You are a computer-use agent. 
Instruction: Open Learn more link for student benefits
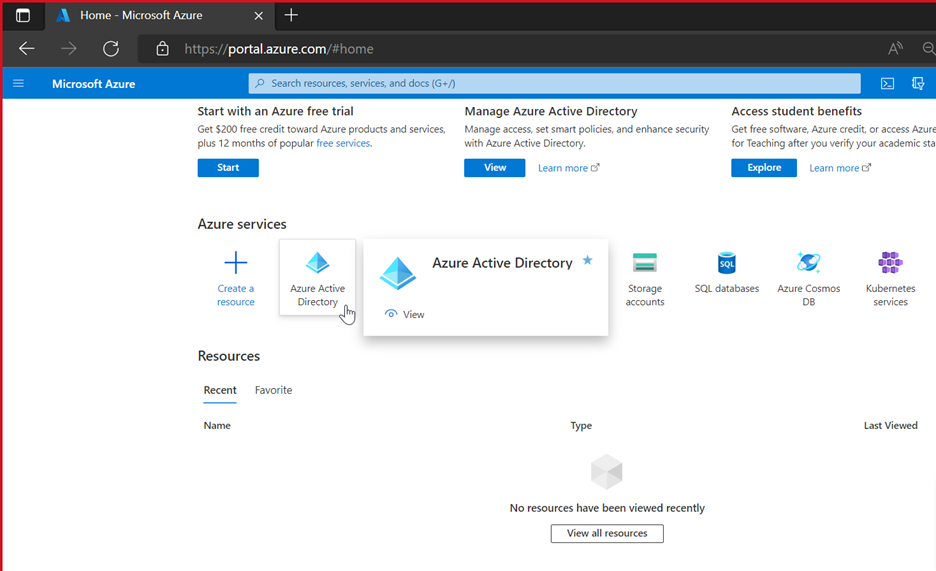(840, 168)
